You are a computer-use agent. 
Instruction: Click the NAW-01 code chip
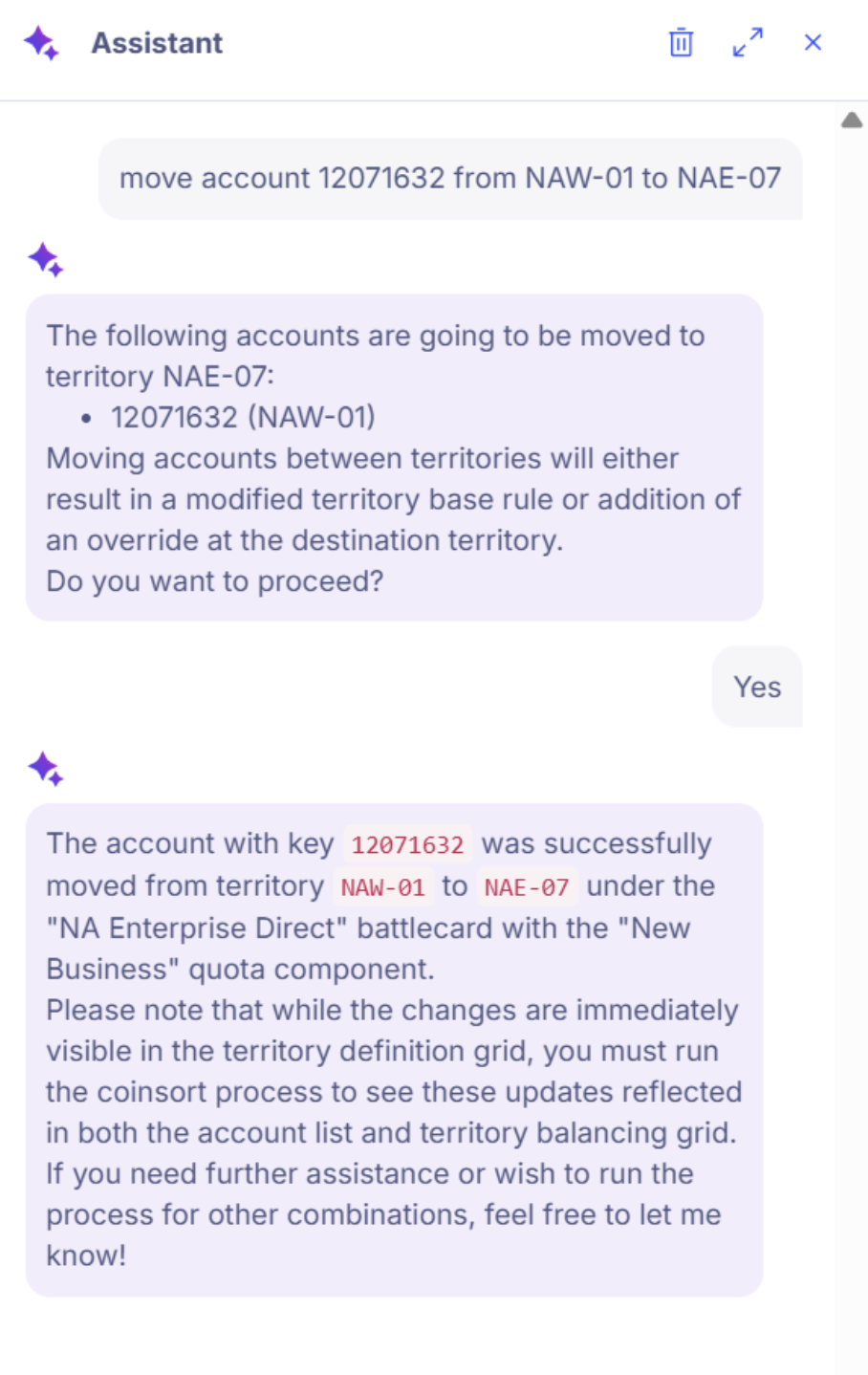(x=382, y=887)
